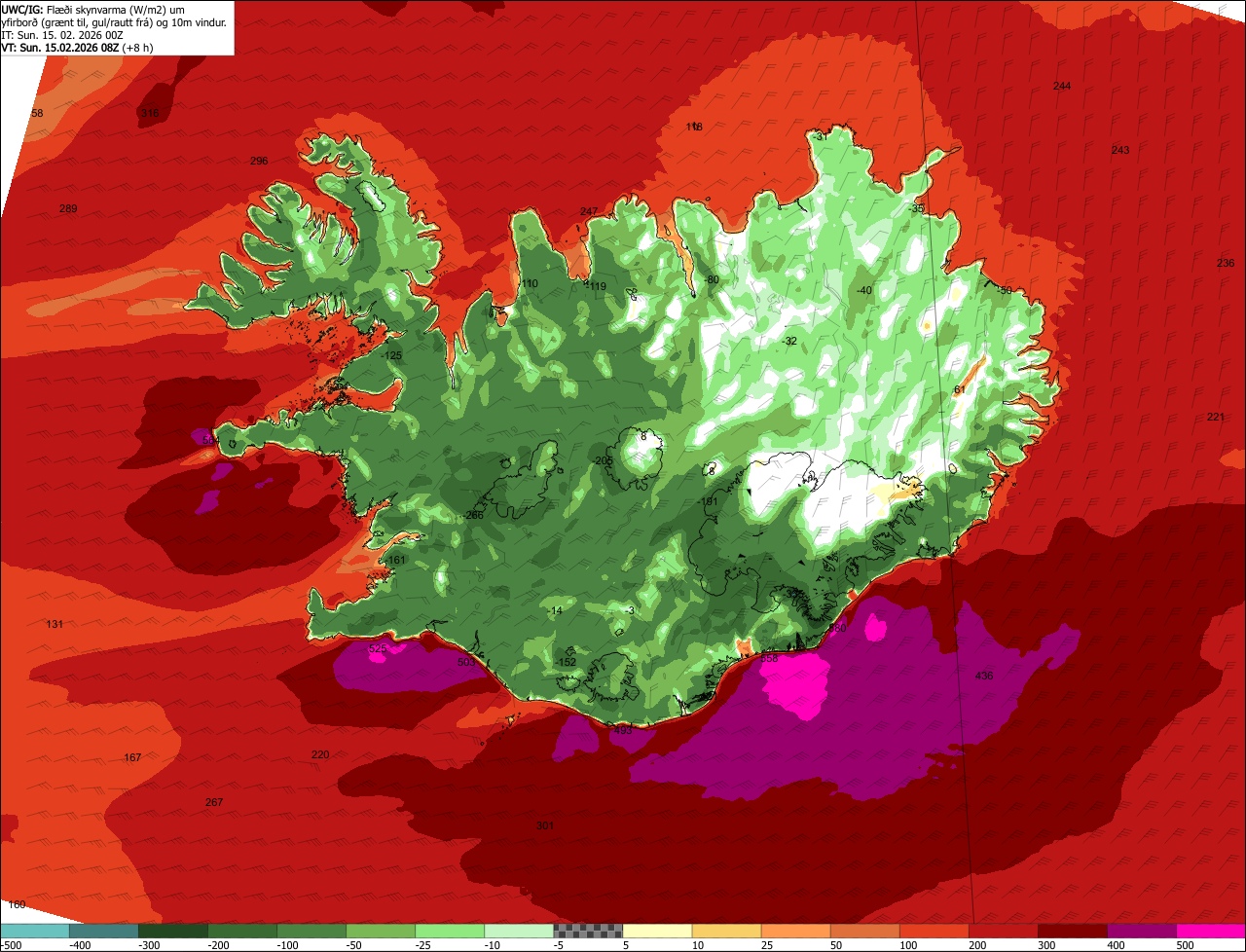Click the map value -80
Viewport: 1246px width, 952px height.
point(712,279)
